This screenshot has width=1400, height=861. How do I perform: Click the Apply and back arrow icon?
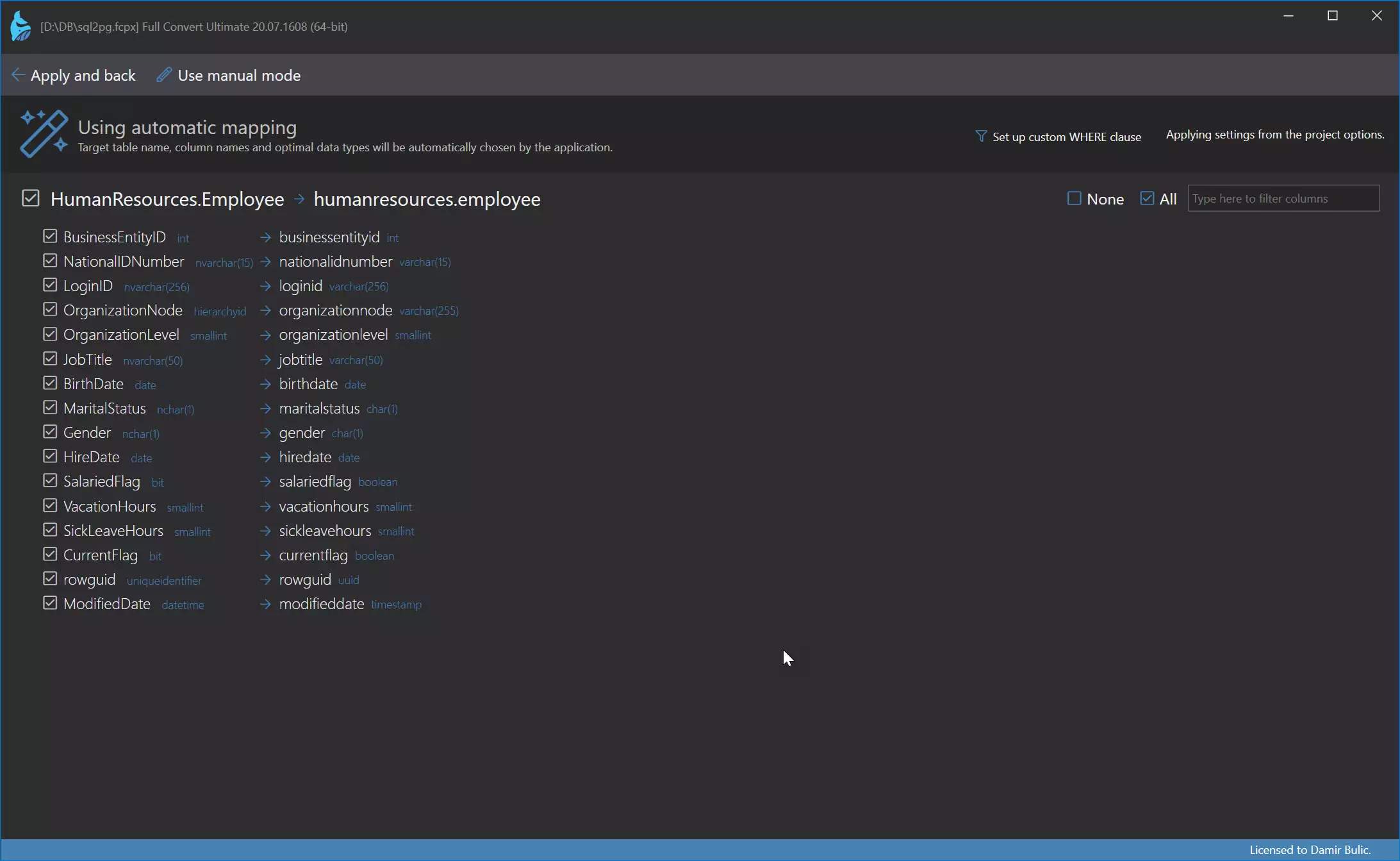click(x=18, y=75)
